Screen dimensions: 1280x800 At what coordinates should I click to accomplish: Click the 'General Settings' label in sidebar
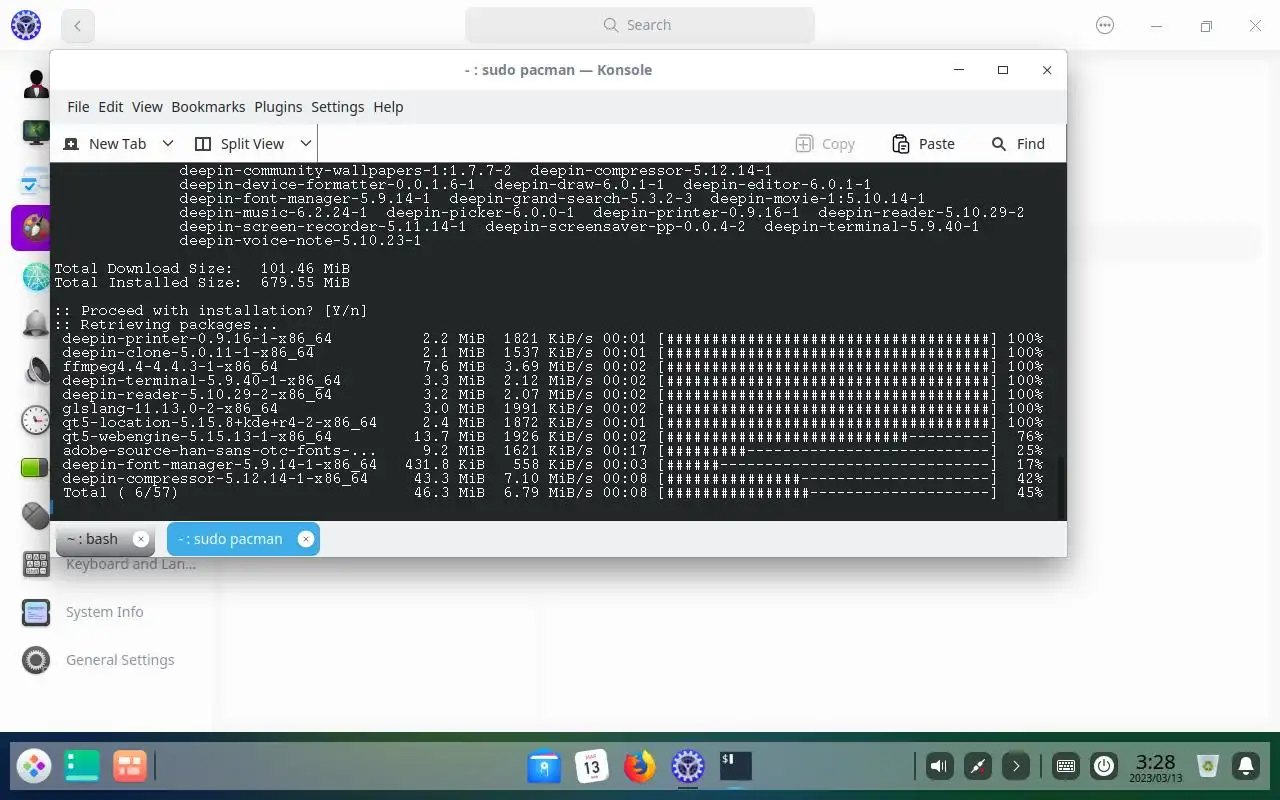(x=120, y=660)
